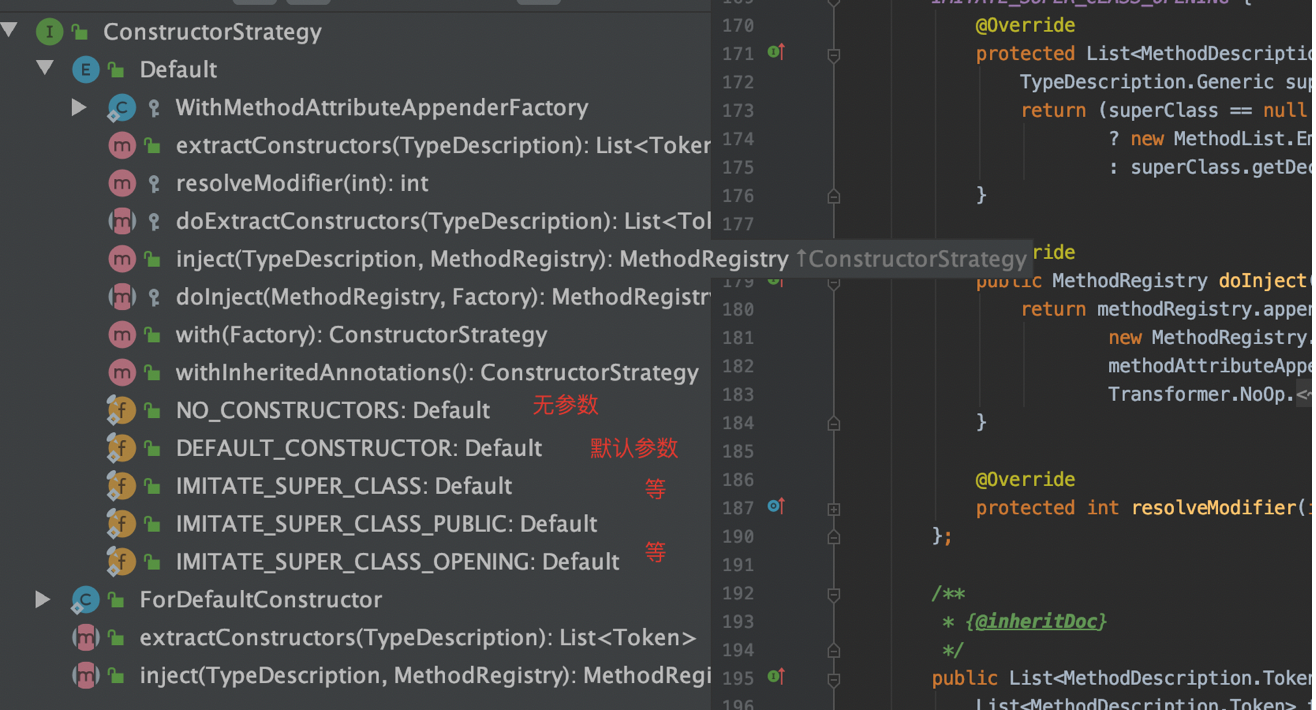Screen dimensions: 1316x710
Task: Click line number 190 in the gutter
Action: pos(738,537)
